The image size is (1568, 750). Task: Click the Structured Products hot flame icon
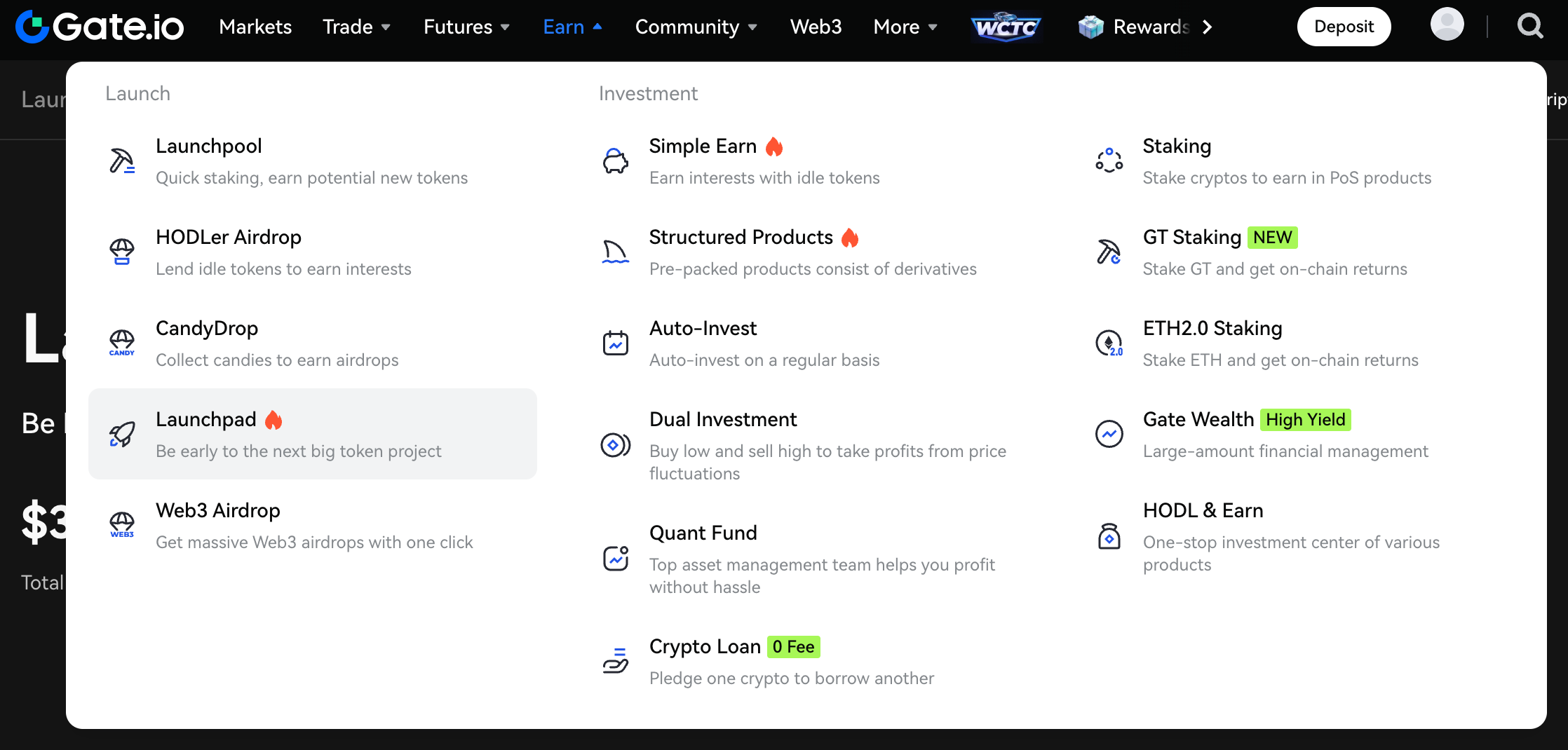(x=850, y=238)
